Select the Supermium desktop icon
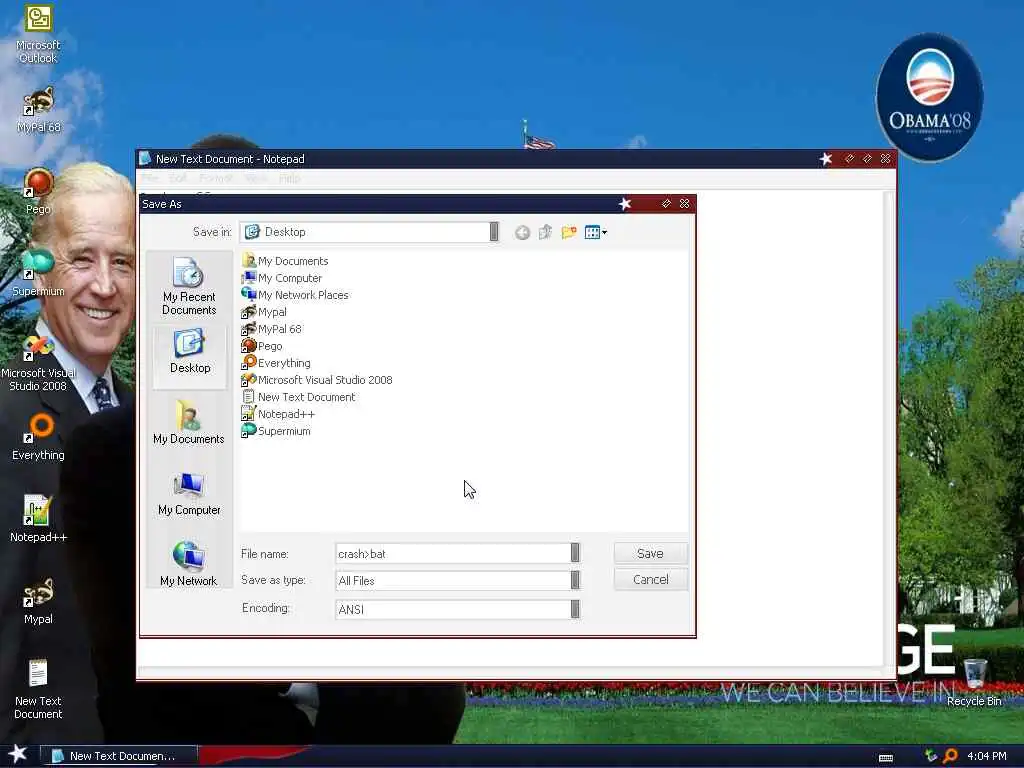 38,273
